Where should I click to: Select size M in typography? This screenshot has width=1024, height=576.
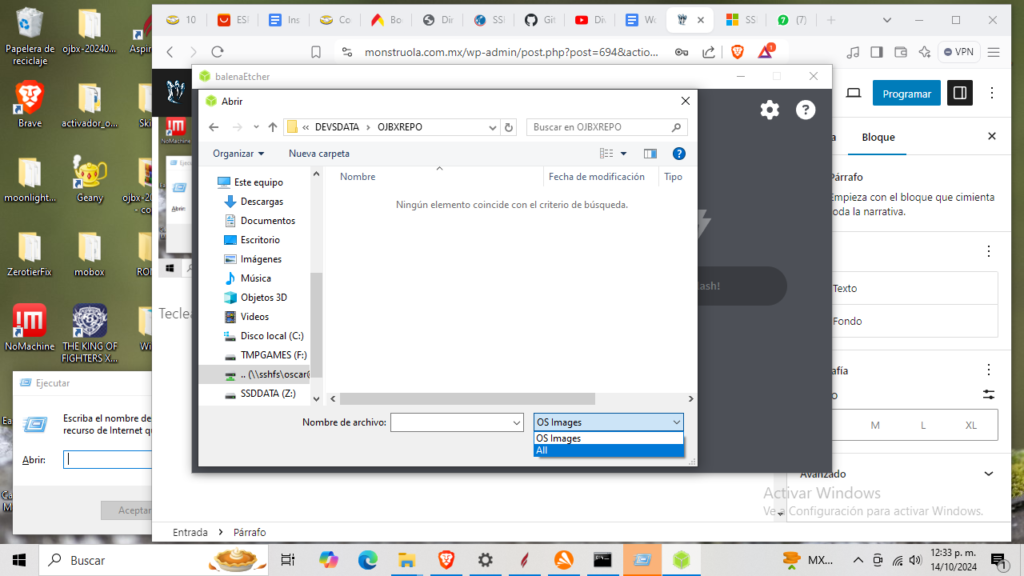pyautogui.click(x=874, y=425)
